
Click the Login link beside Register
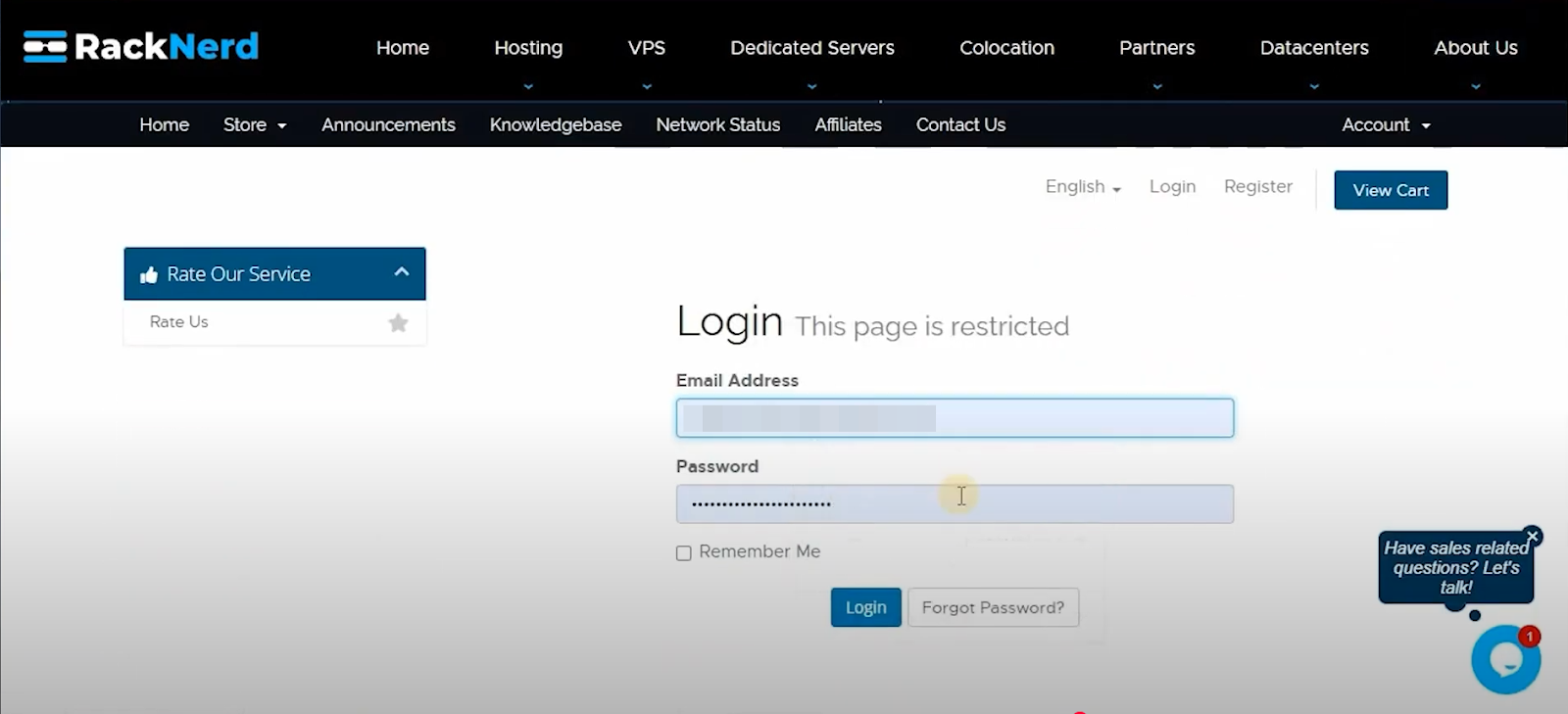pos(1172,186)
